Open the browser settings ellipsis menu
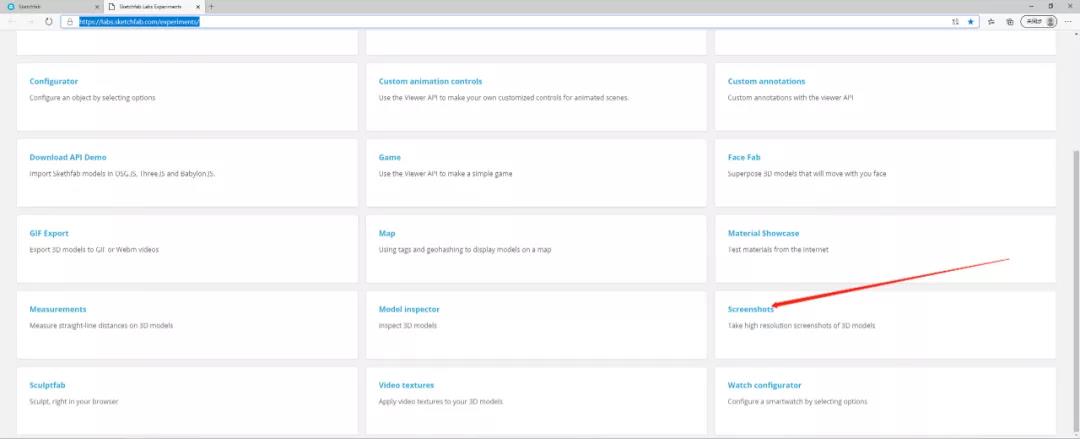Screen dimensions: 1080x439 [x=1068, y=21]
